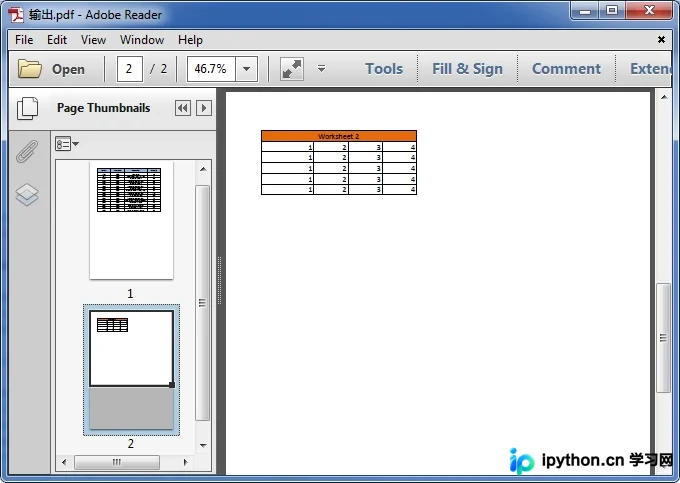Open the thumbnails options menu dropdown
The width and height of the screenshot is (680, 483).
click(67, 144)
